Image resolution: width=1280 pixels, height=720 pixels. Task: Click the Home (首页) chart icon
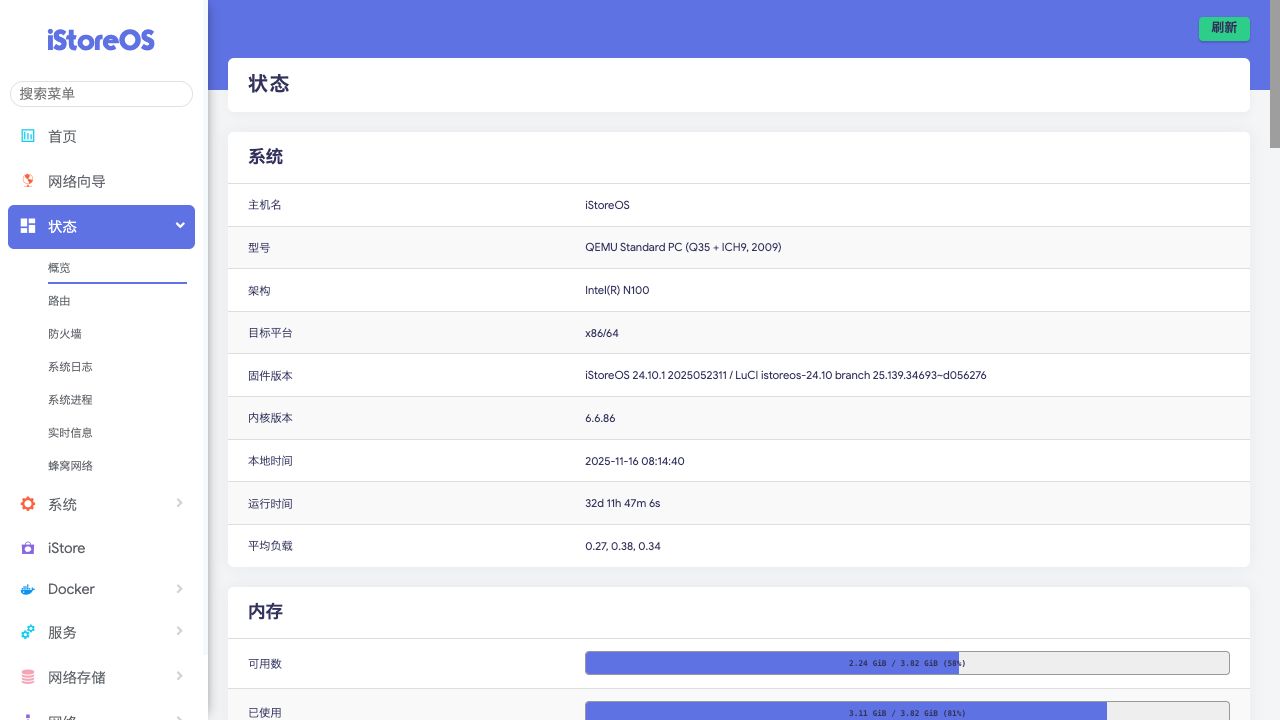(x=28, y=136)
